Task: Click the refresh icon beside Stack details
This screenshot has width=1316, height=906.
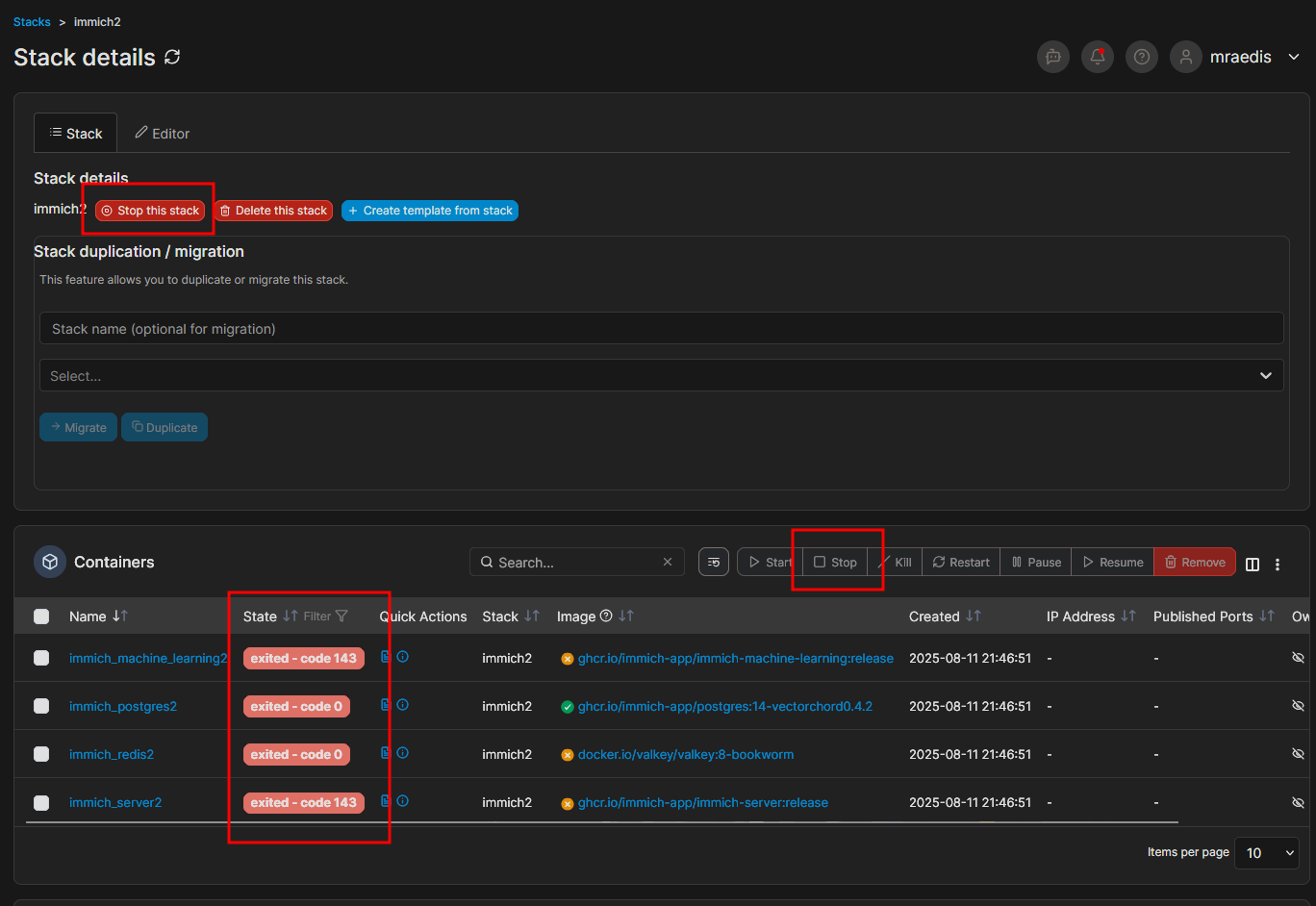Action: click(172, 57)
